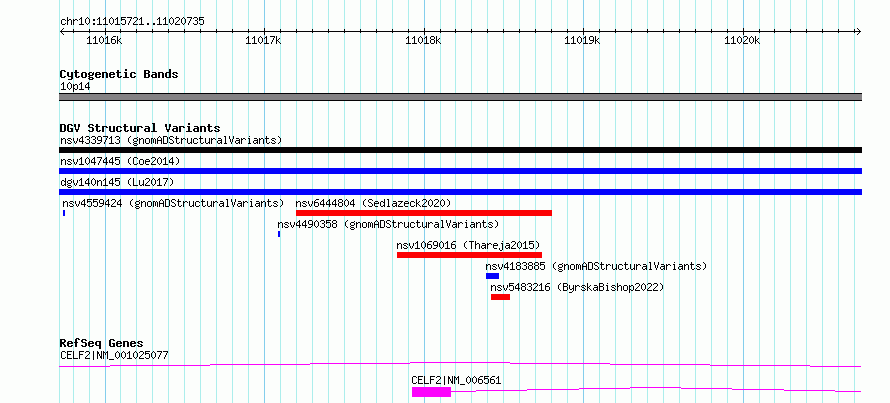Open the nsv1047445 (Coe2014) label

pyautogui.click(x=120, y=161)
